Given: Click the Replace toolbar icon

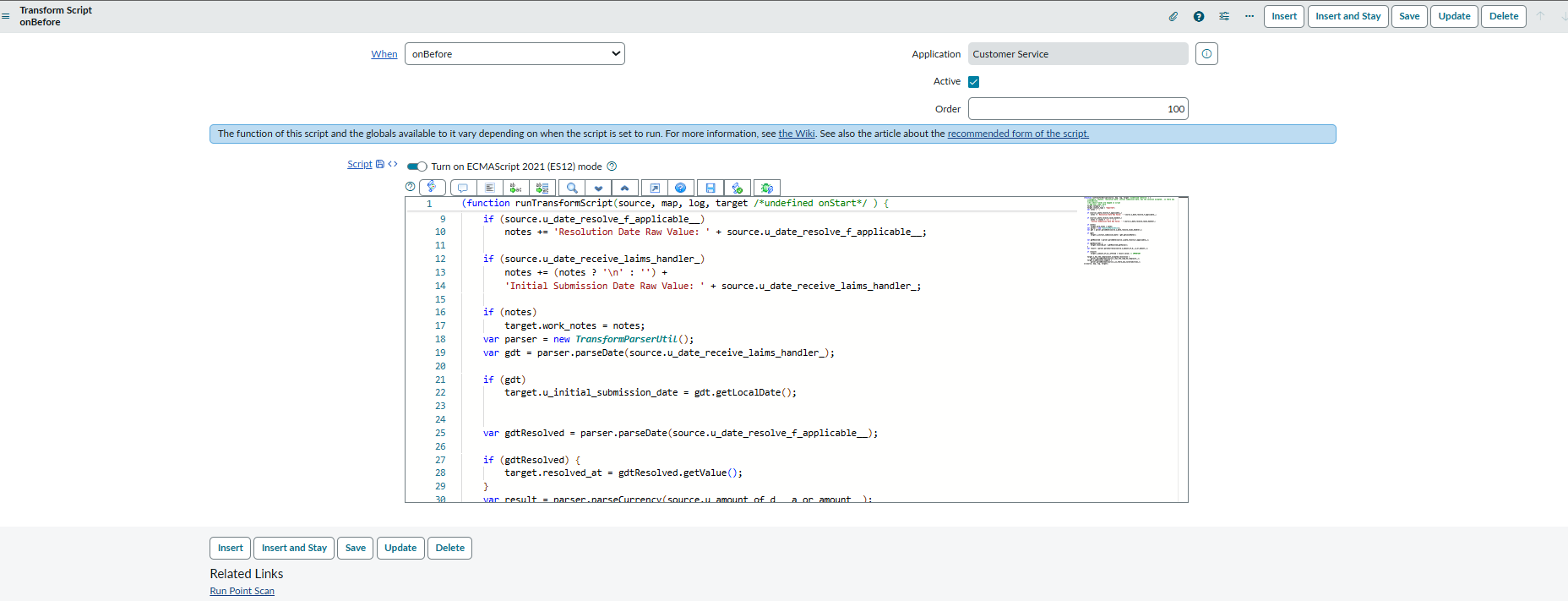Looking at the screenshot, I should 515,188.
